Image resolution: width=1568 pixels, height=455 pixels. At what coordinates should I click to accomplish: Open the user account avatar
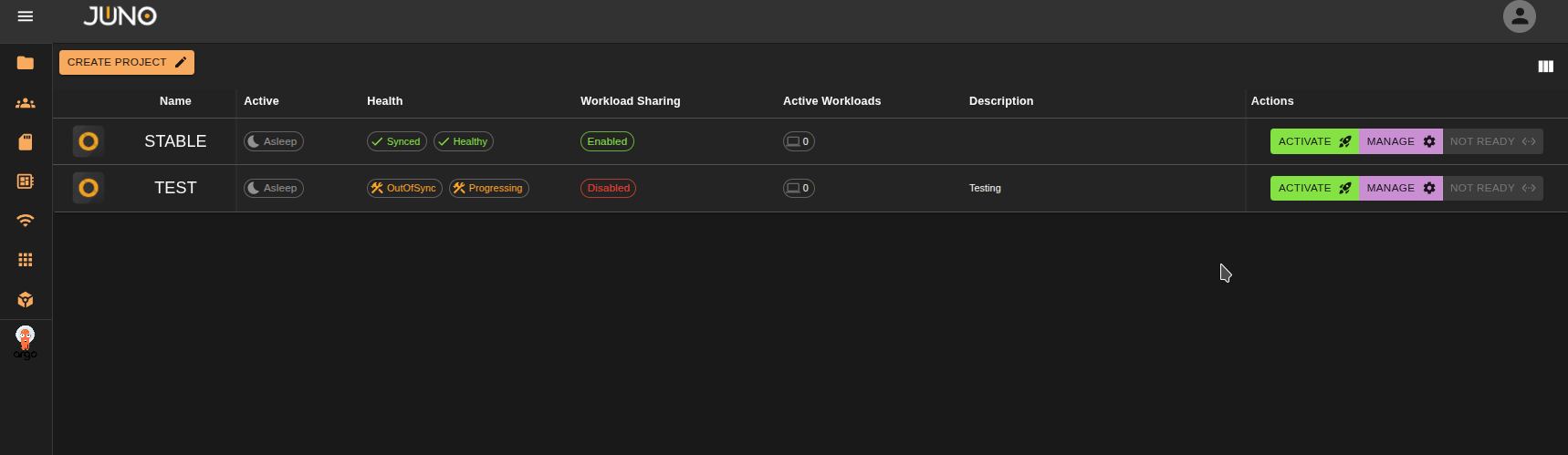1519,16
